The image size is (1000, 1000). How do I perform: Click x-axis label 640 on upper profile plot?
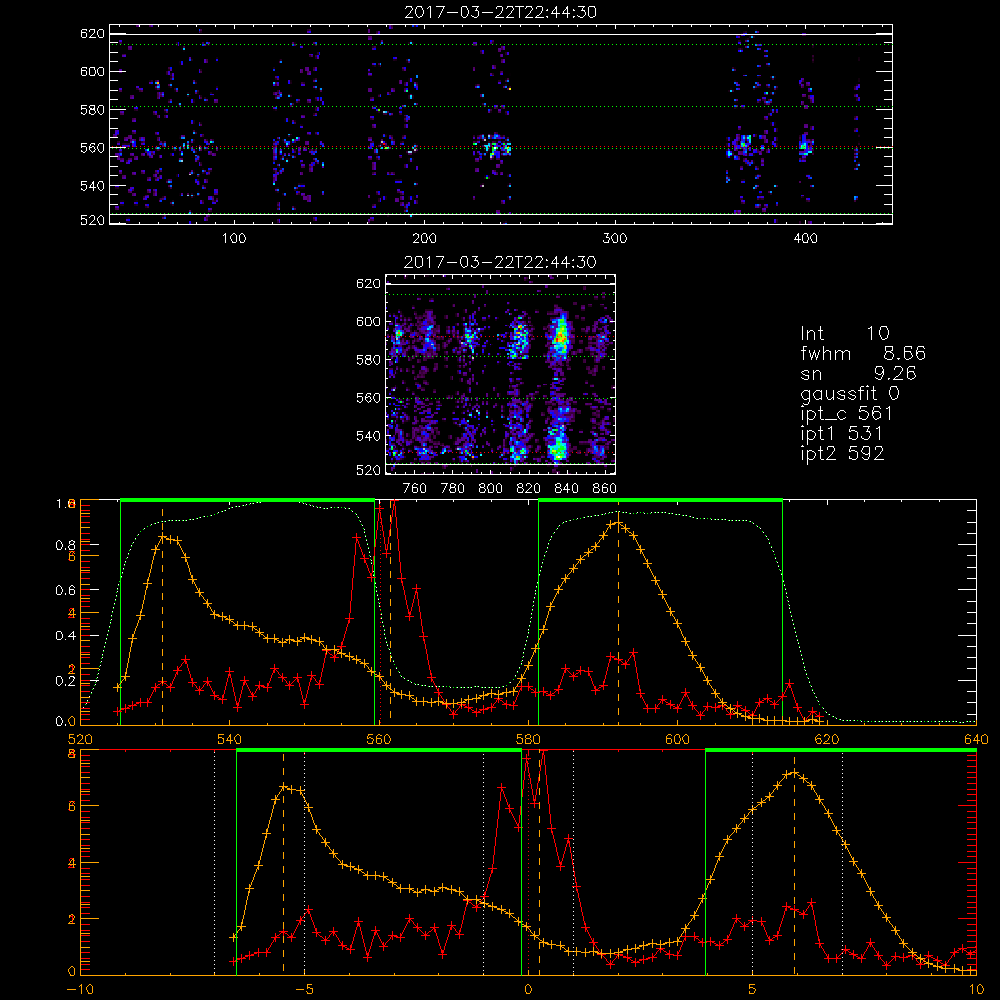click(976, 740)
